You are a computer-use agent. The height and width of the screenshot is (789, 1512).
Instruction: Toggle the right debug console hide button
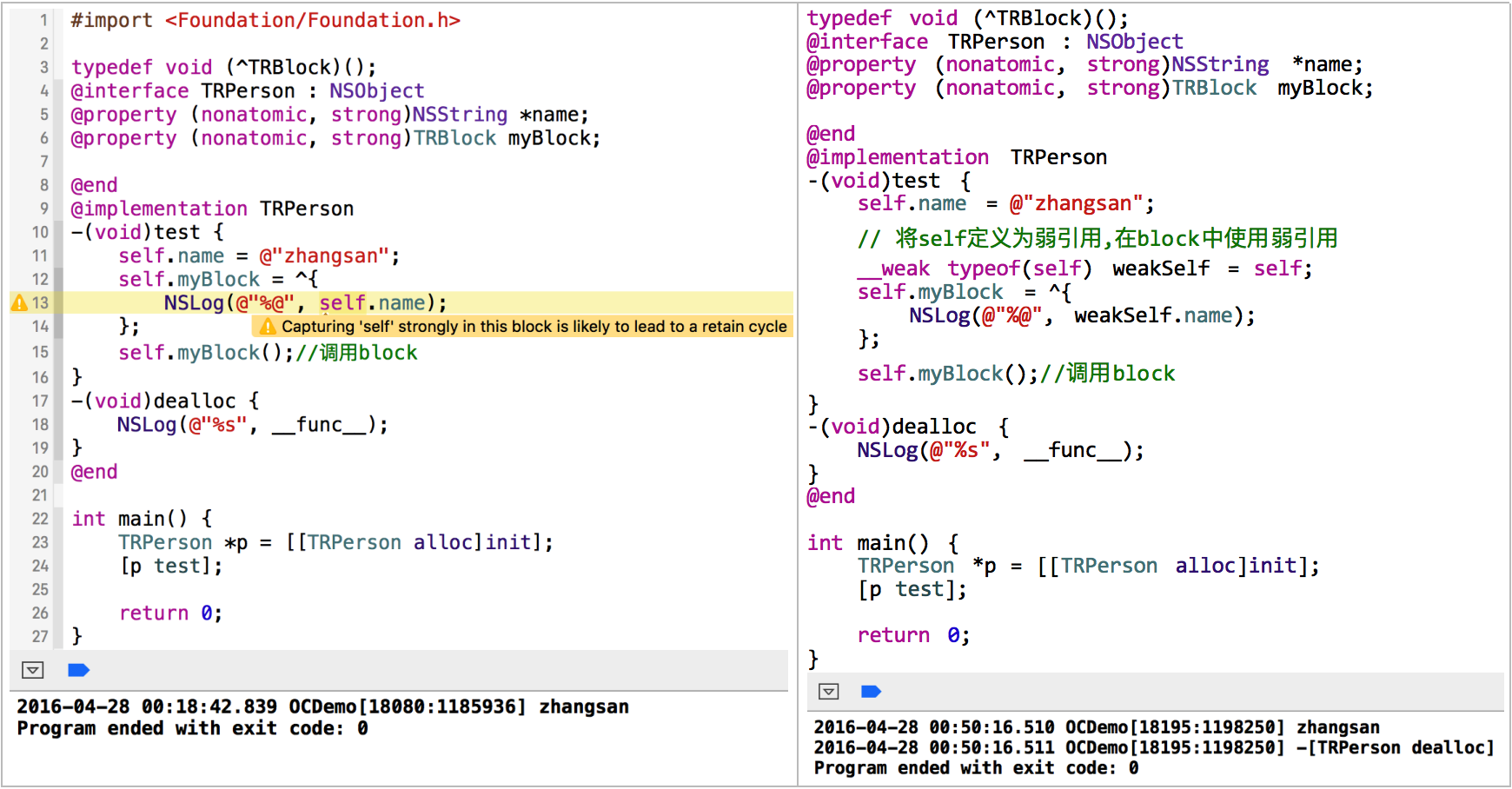(x=829, y=692)
